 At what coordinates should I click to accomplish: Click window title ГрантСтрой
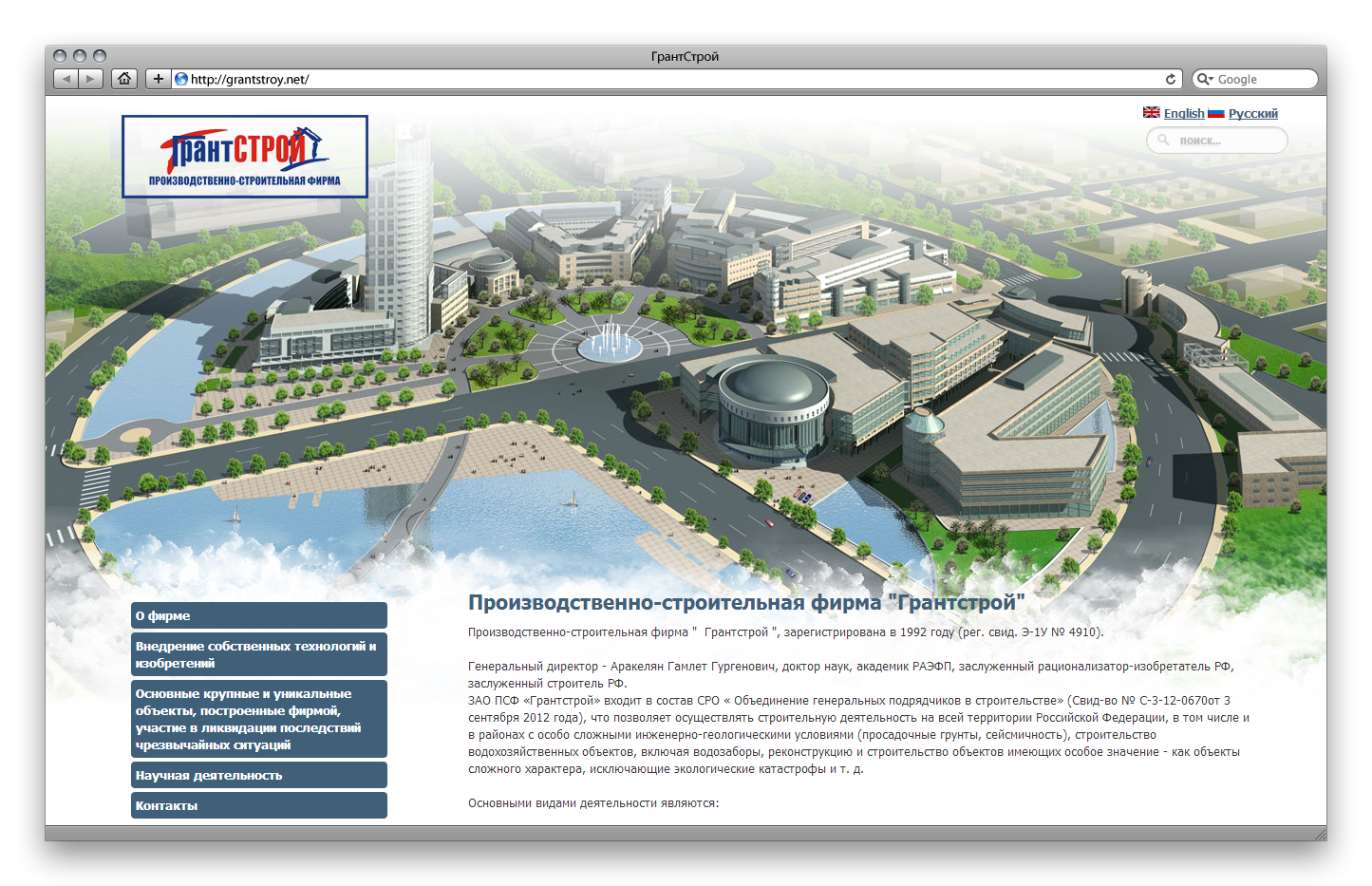pos(685,56)
